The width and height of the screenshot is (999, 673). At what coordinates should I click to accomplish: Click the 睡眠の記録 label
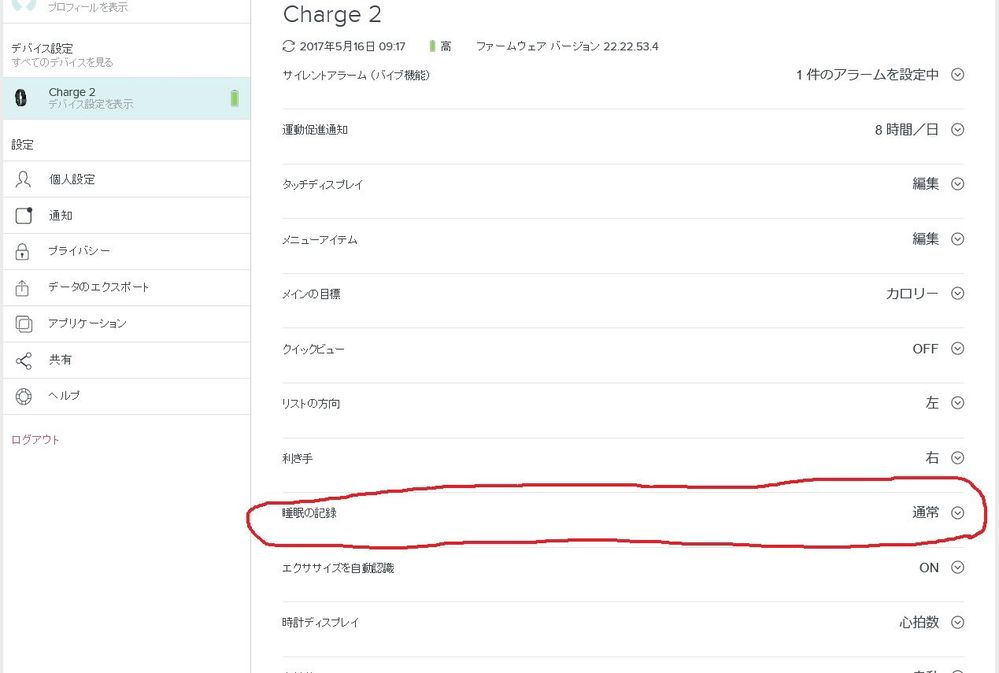pos(309,513)
